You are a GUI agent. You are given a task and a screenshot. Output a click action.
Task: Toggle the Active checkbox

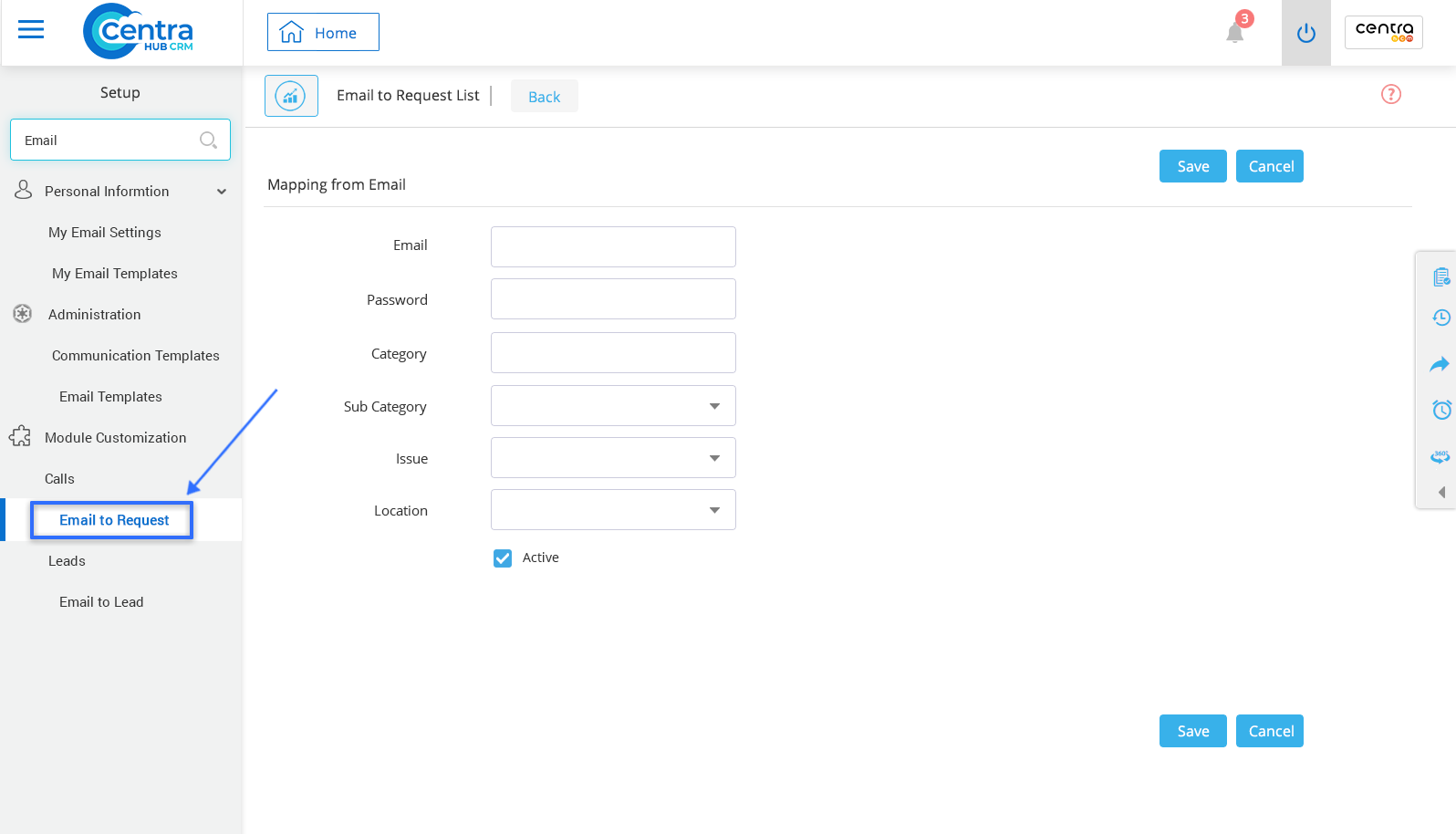pyautogui.click(x=503, y=558)
